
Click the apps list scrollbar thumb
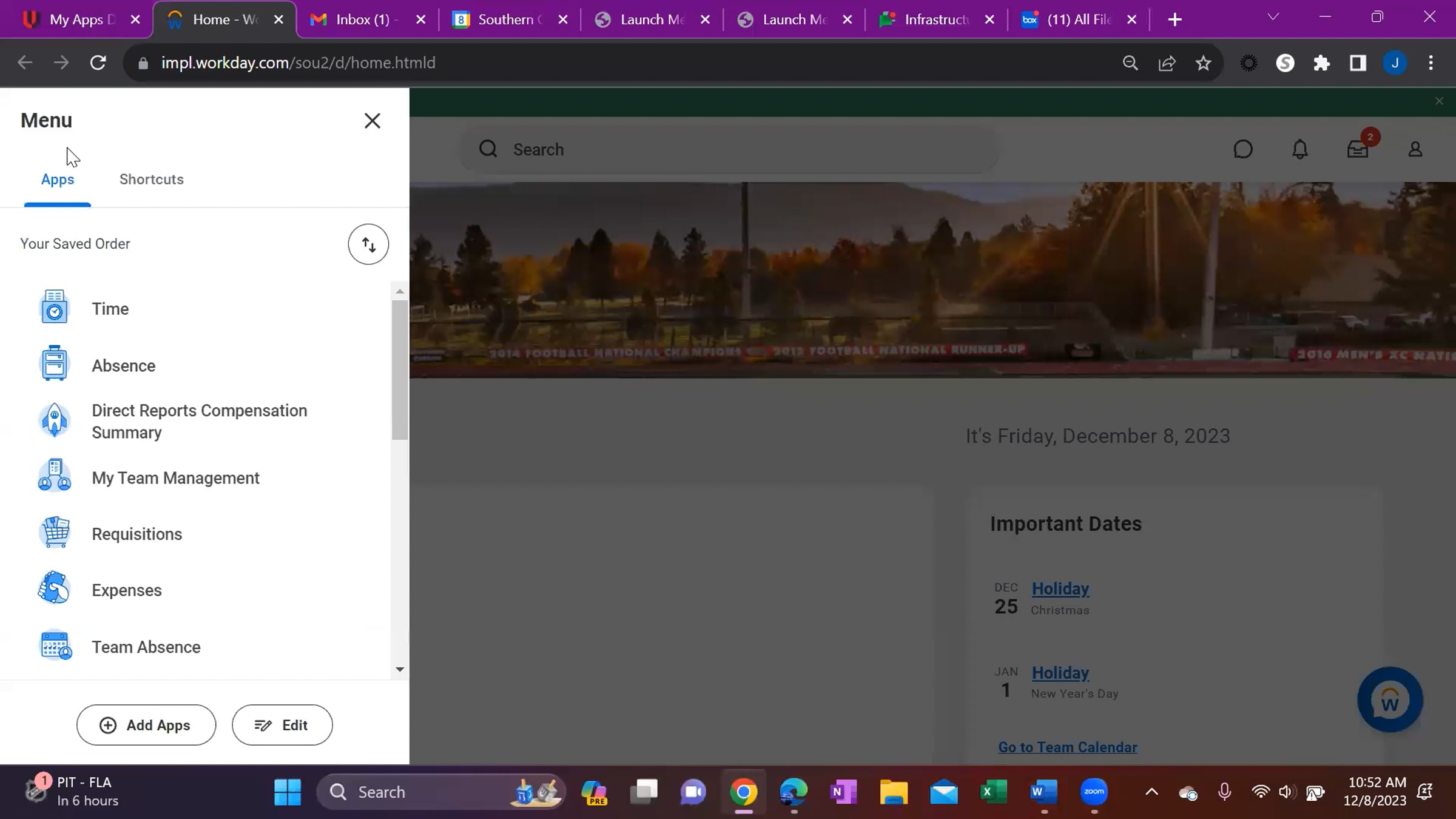coord(399,370)
